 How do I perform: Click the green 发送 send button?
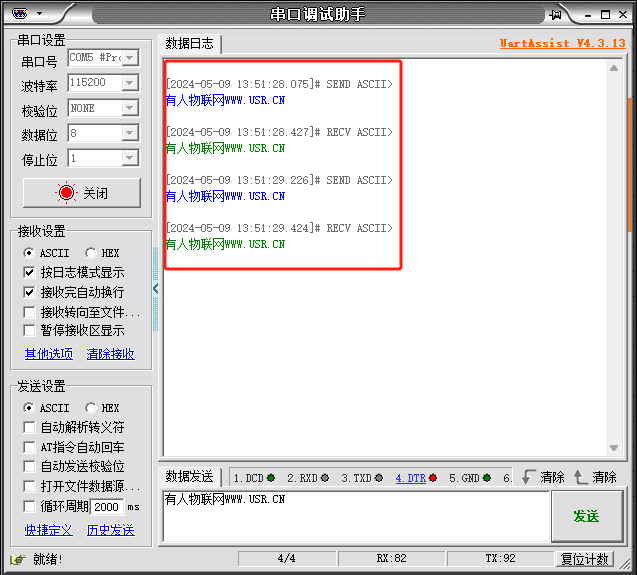[x=587, y=516]
